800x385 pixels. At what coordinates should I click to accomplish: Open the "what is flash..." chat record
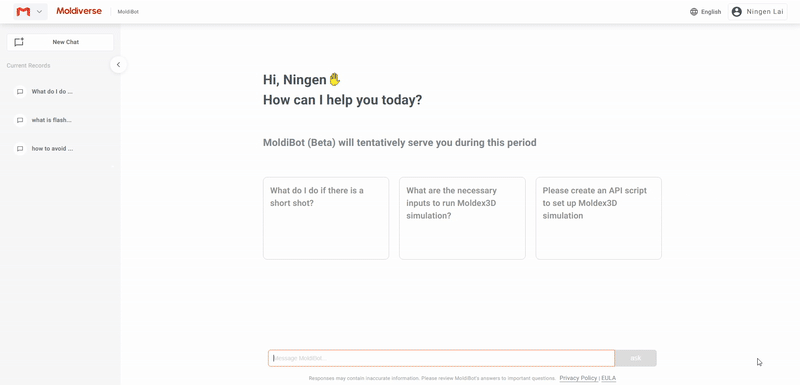point(52,120)
